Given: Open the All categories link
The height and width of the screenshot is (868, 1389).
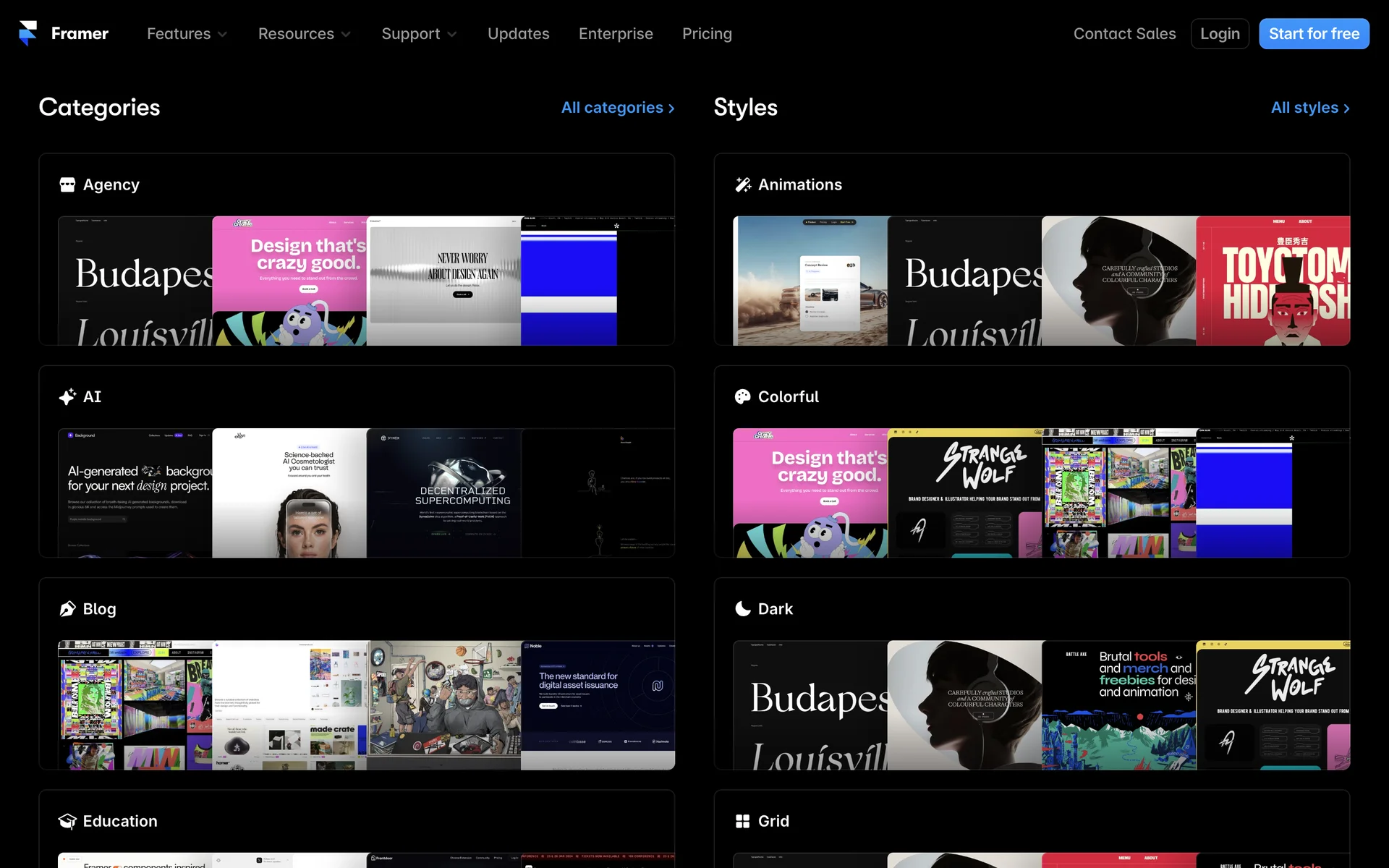Looking at the screenshot, I should (x=618, y=108).
